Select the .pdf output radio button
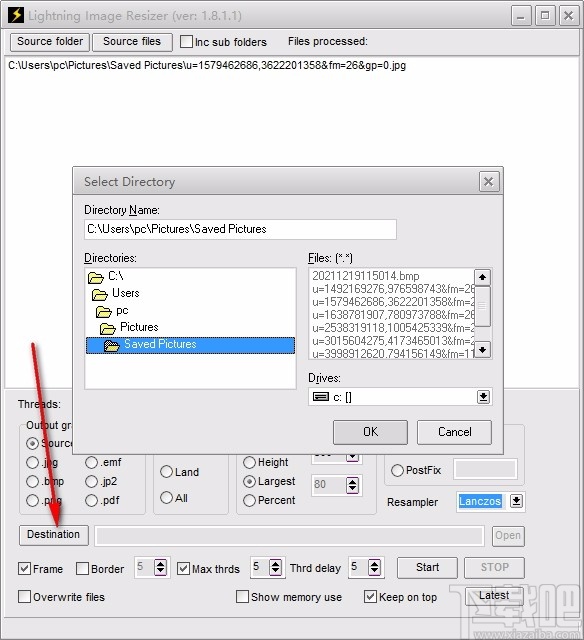The height and width of the screenshot is (640, 584). pyautogui.click(x=91, y=500)
